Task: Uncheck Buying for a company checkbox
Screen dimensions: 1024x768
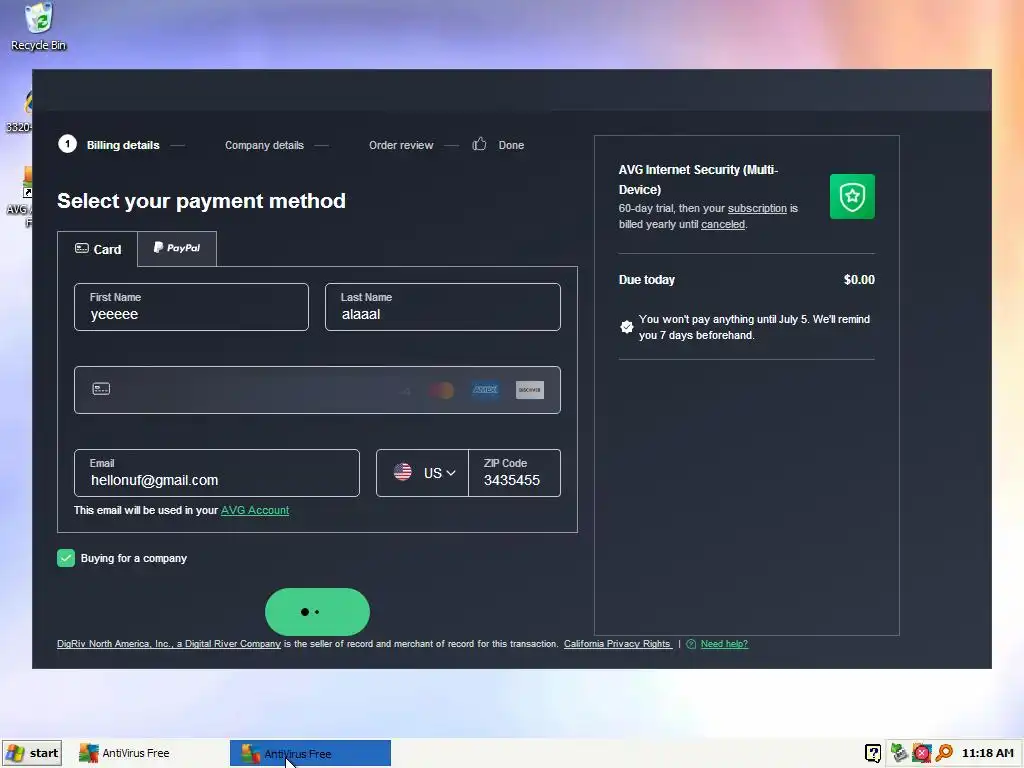Action: coord(66,558)
